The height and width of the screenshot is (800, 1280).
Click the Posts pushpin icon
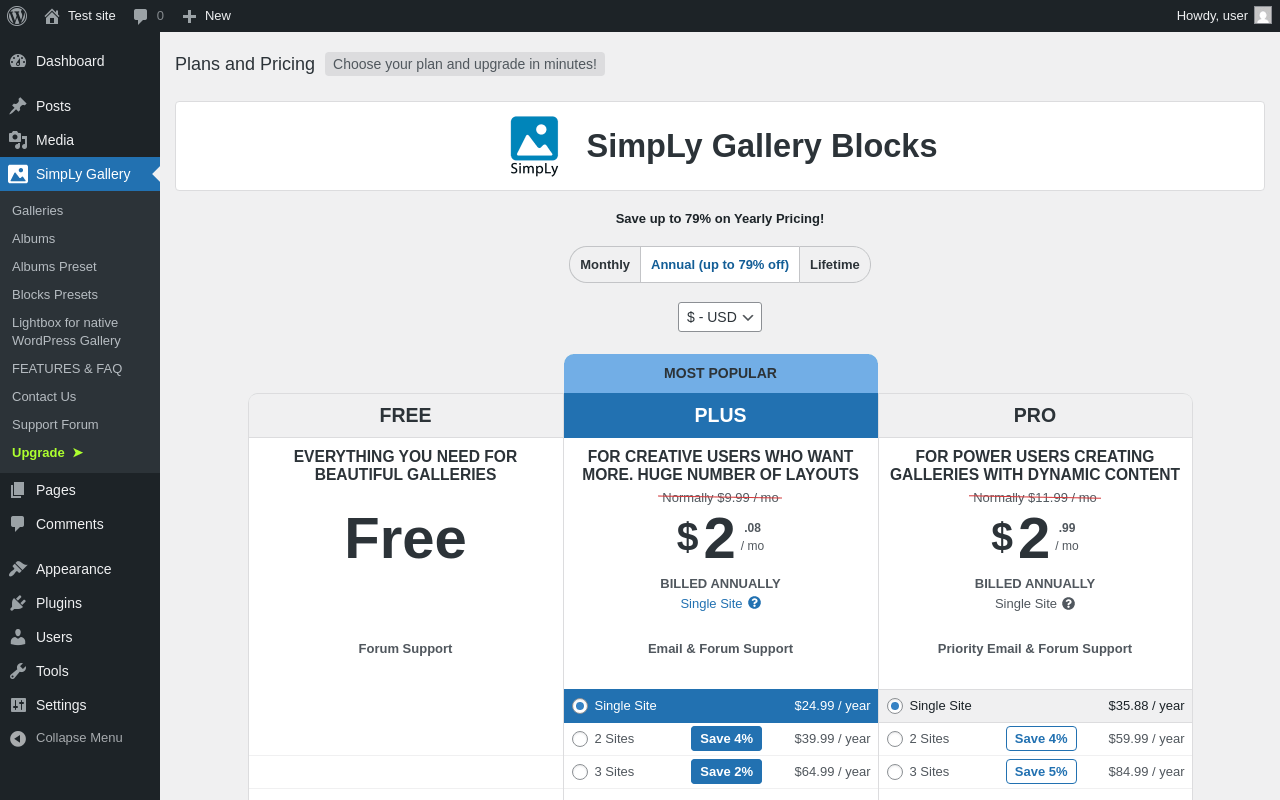coord(18,106)
